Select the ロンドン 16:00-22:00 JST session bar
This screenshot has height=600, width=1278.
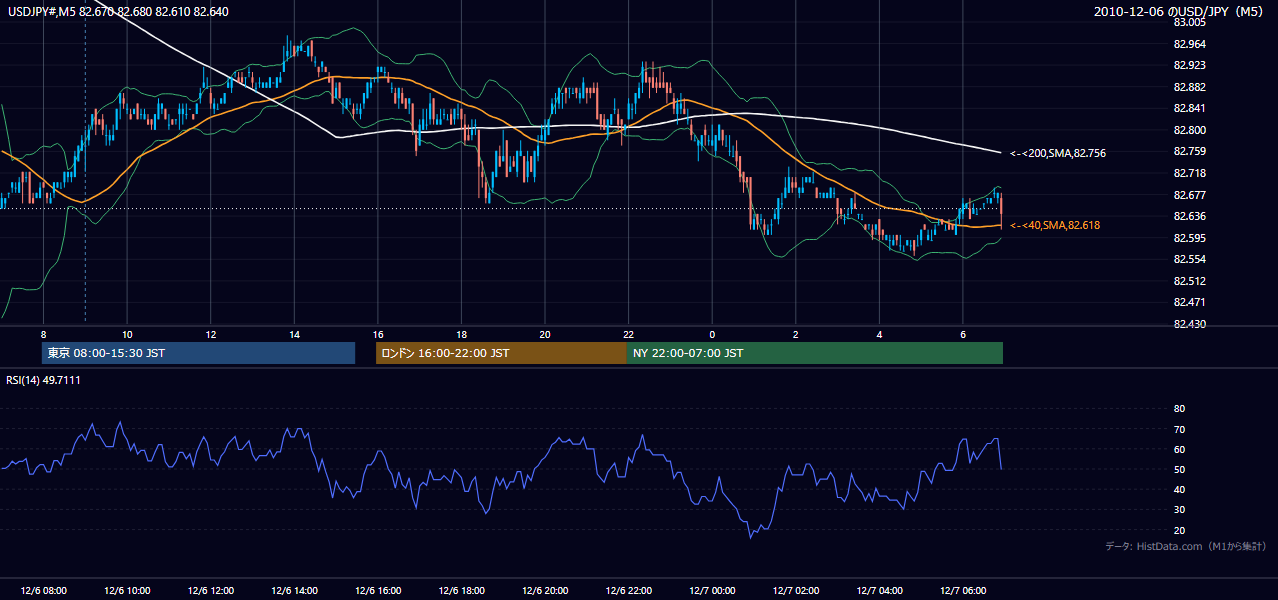[501, 353]
